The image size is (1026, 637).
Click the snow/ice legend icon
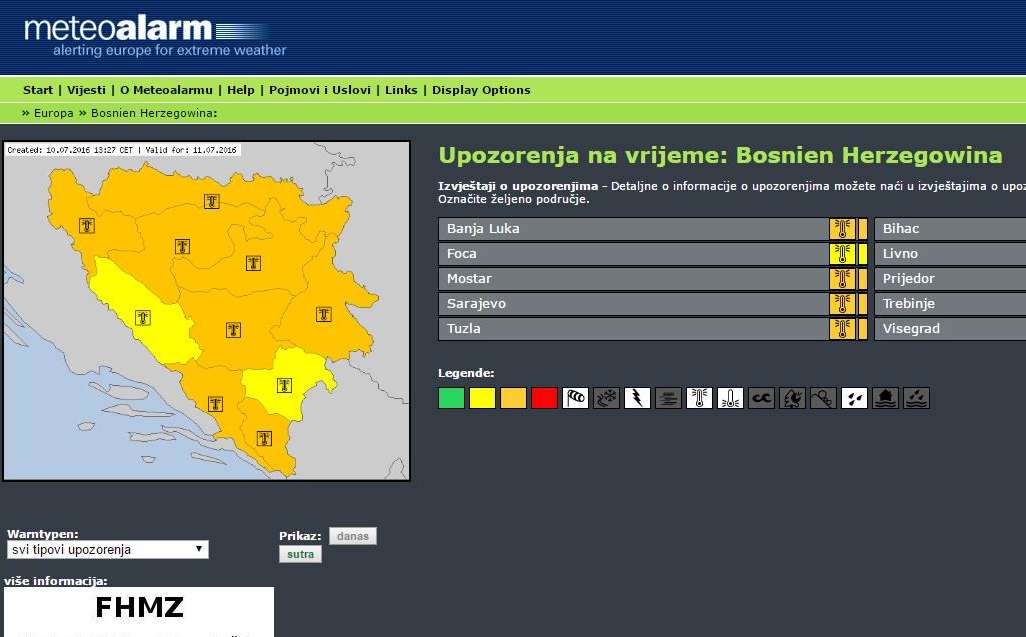pos(606,398)
